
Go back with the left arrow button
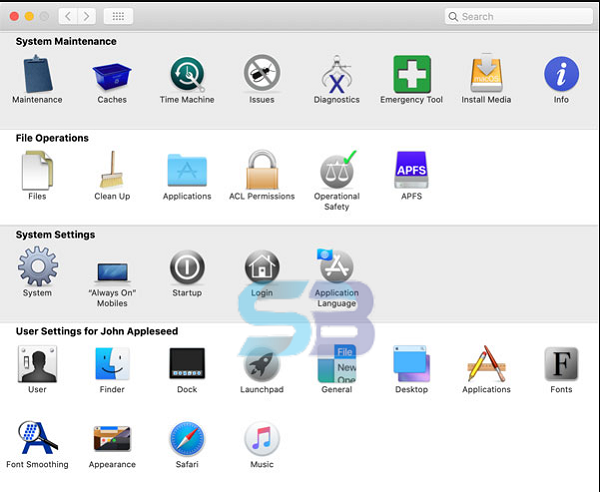tap(68, 16)
